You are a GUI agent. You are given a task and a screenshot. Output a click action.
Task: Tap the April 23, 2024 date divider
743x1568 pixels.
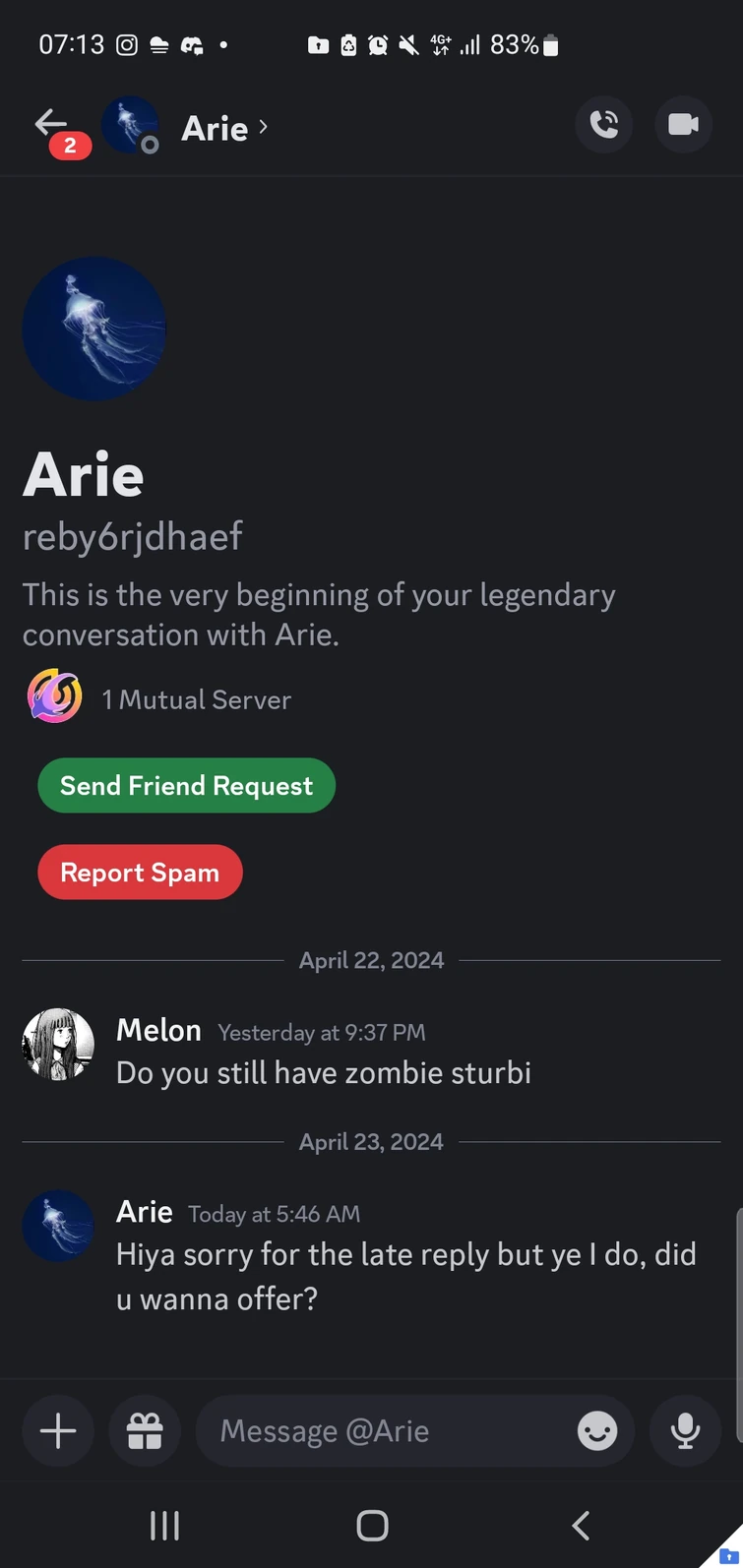pos(371,1141)
